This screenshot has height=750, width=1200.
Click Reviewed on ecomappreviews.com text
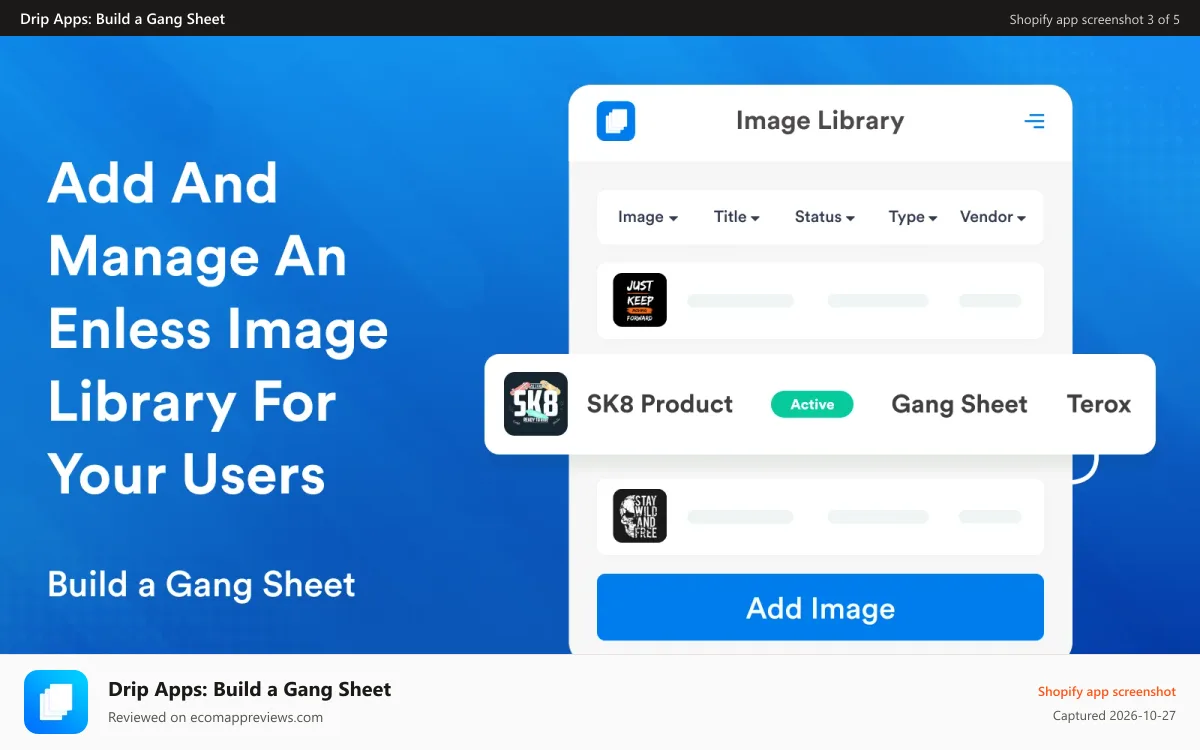(x=215, y=717)
